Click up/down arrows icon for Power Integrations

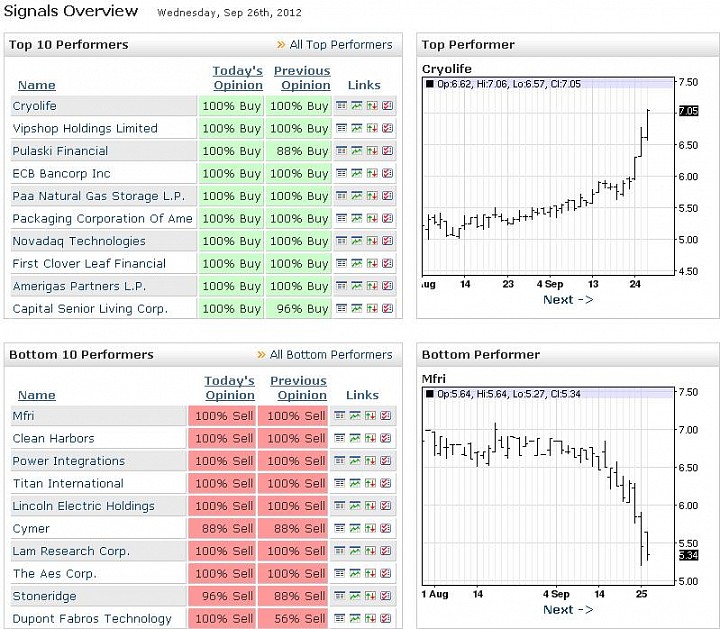pos(370,461)
